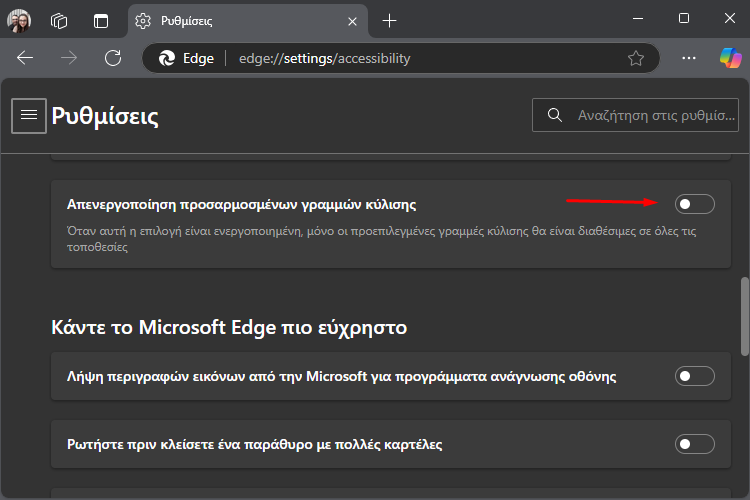Go back with the back arrow
Image resolution: width=750 pixels, height=500 pixels.
coord(25,58)
